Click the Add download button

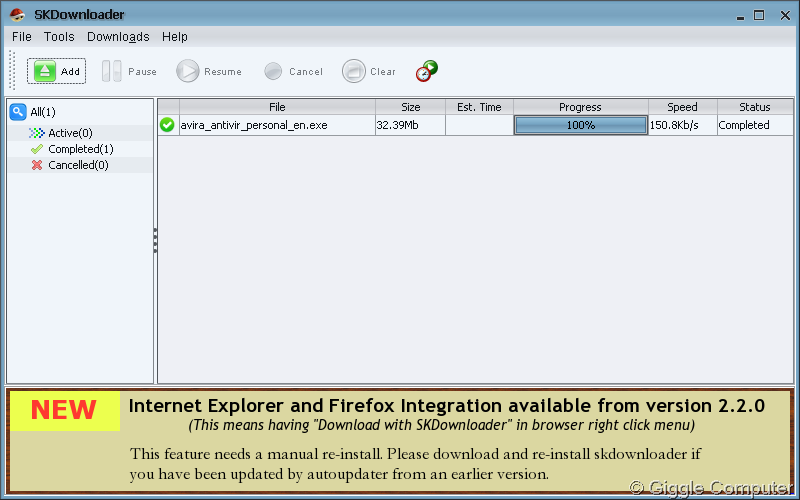tap(56, 71)
